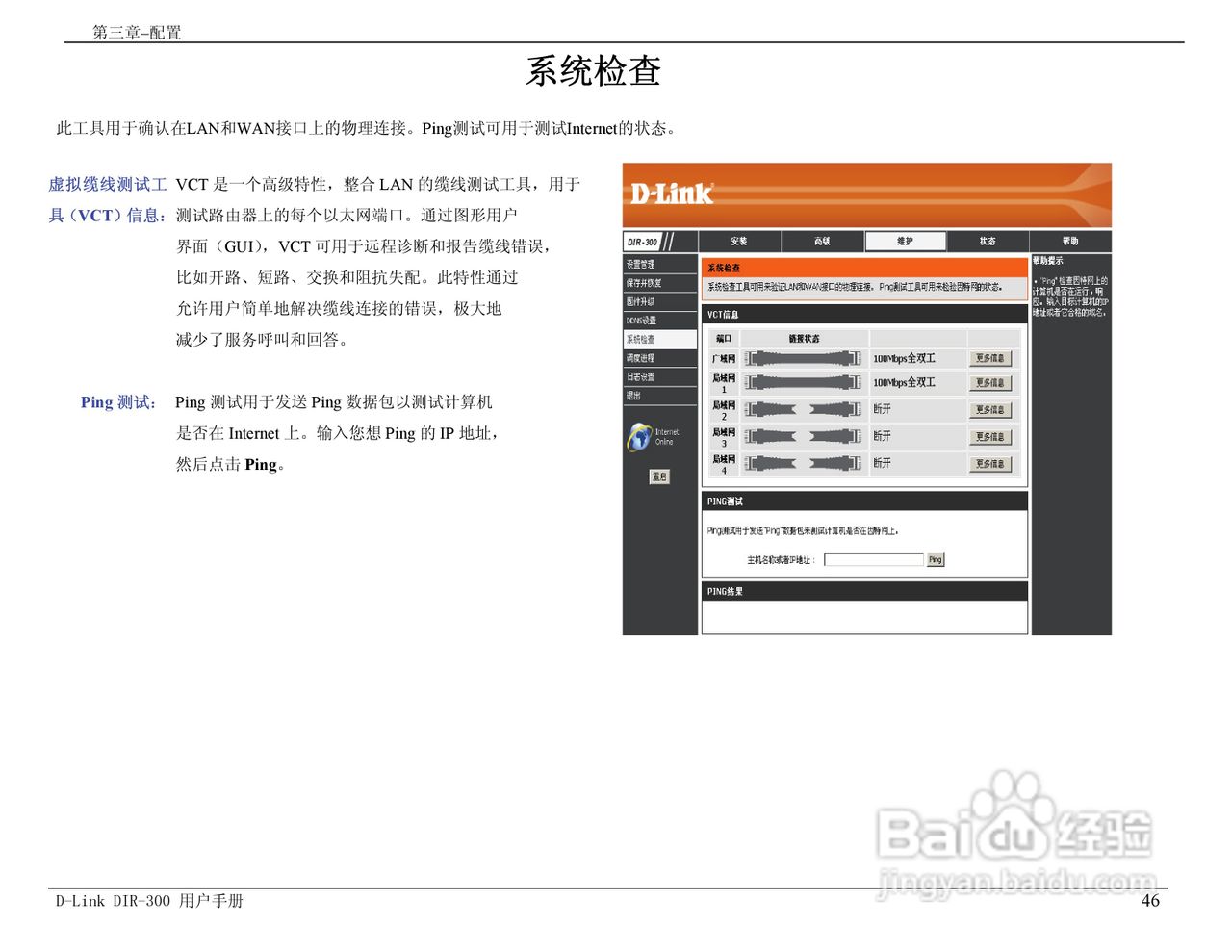Click the PING结果 section header
This screenshot has height=952, width=1232.
[x=864, y=591]
